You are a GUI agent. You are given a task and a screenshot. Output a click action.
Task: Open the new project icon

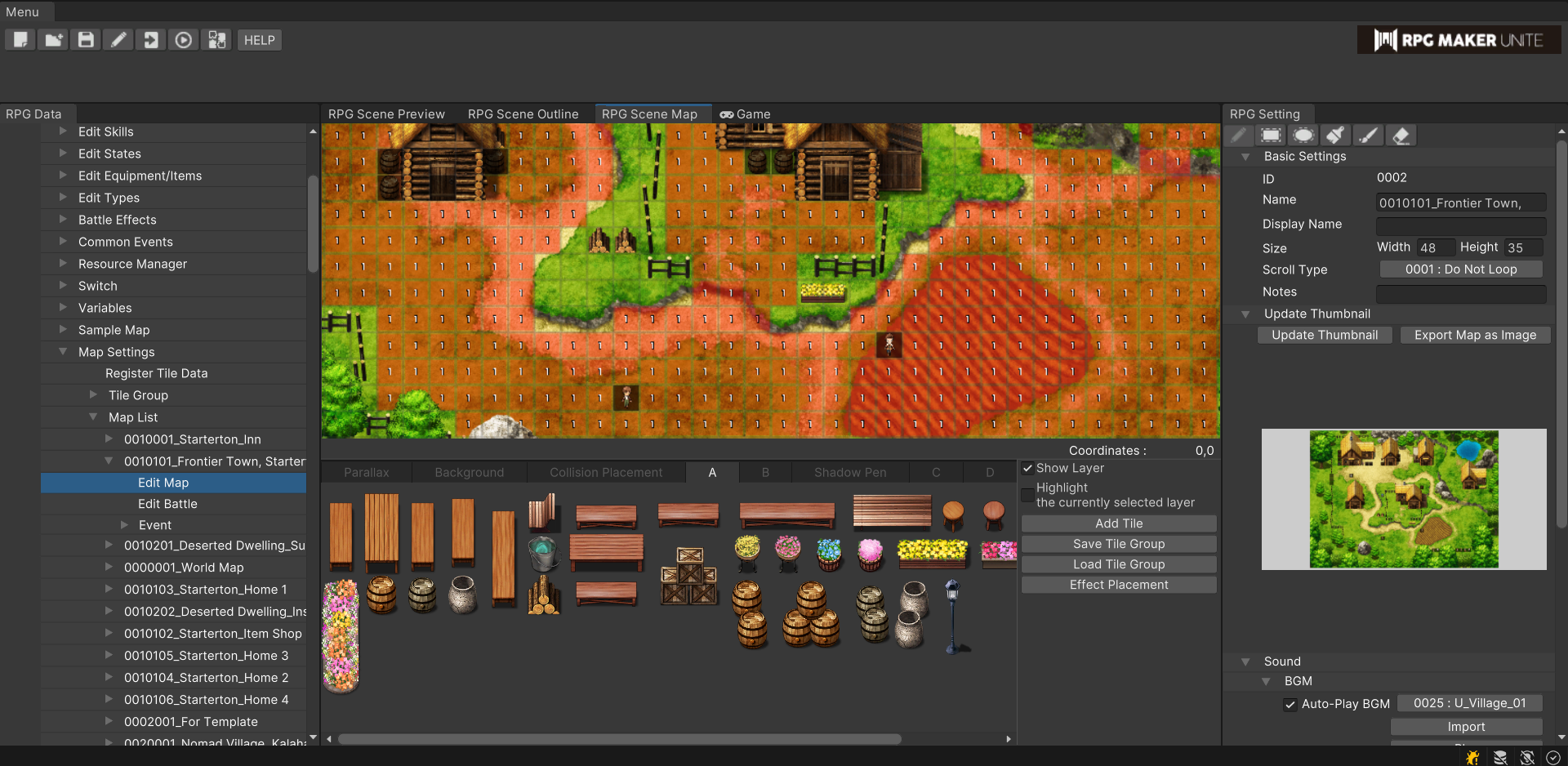pos(20,39)
